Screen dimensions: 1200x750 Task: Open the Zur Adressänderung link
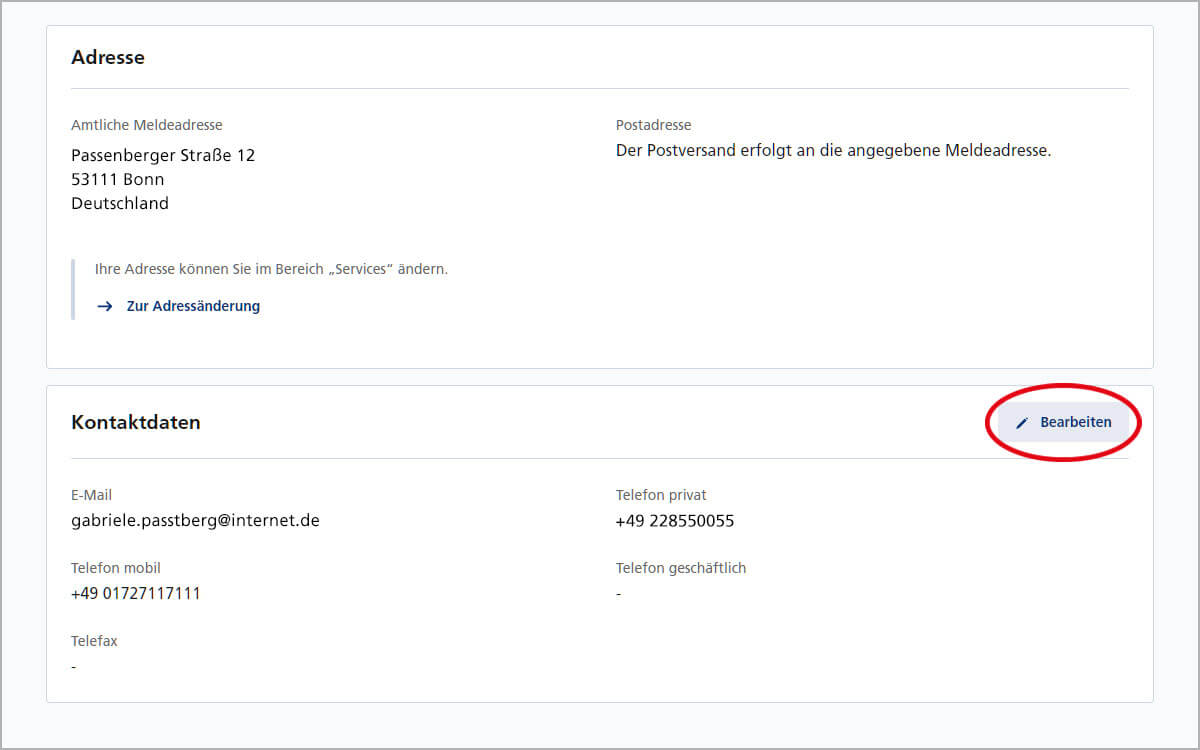pos(193,306)
